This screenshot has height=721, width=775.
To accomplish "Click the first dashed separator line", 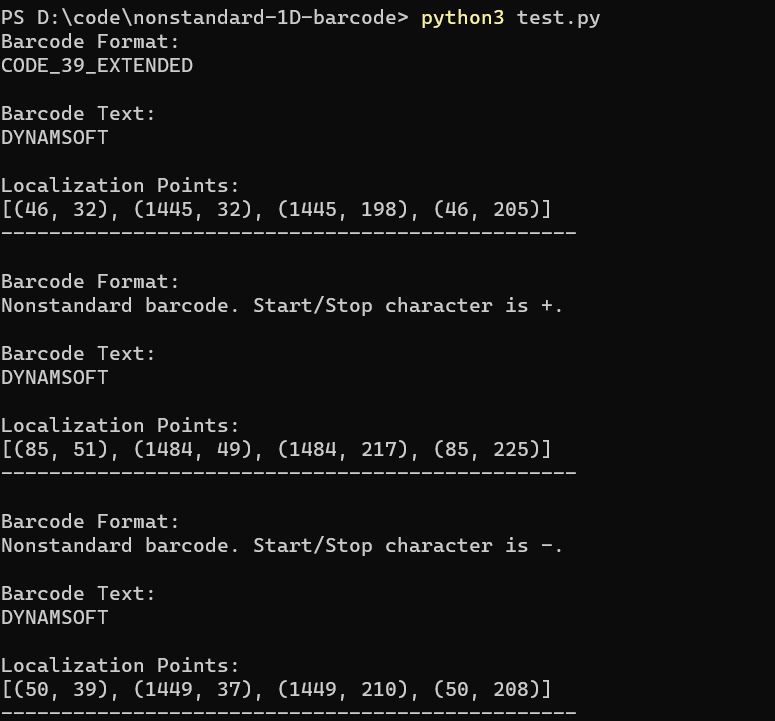I will click(x=288, y=233).
